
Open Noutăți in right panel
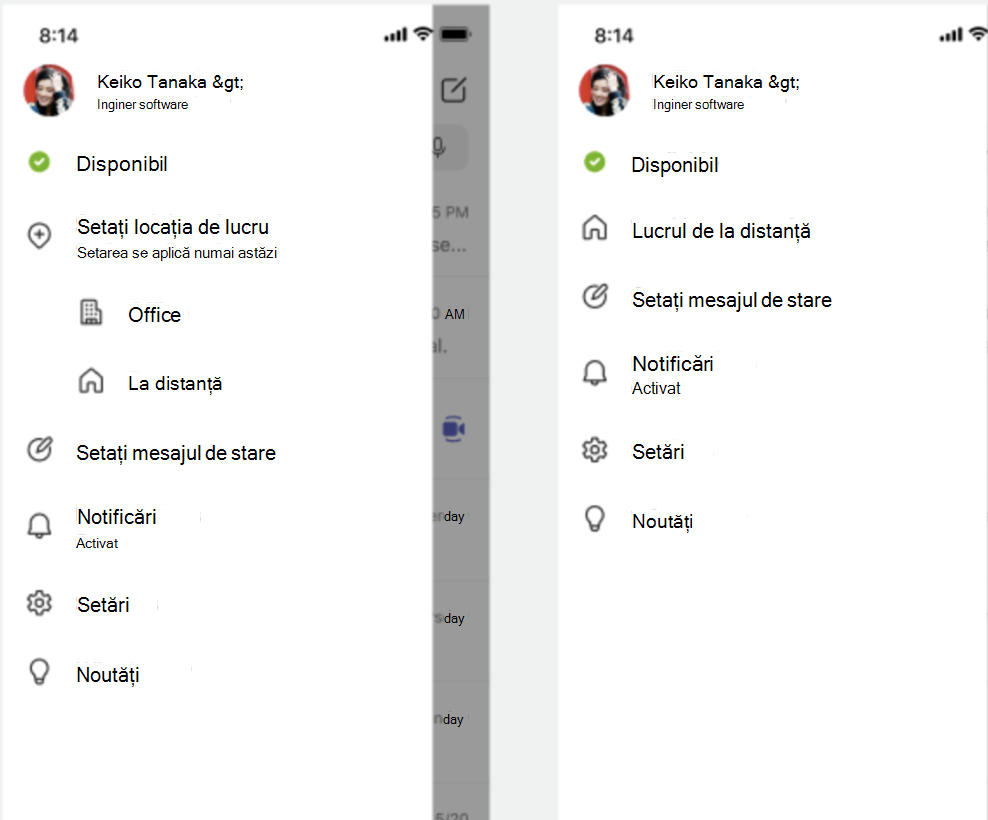pyautogui.click(x=662, y=522)
